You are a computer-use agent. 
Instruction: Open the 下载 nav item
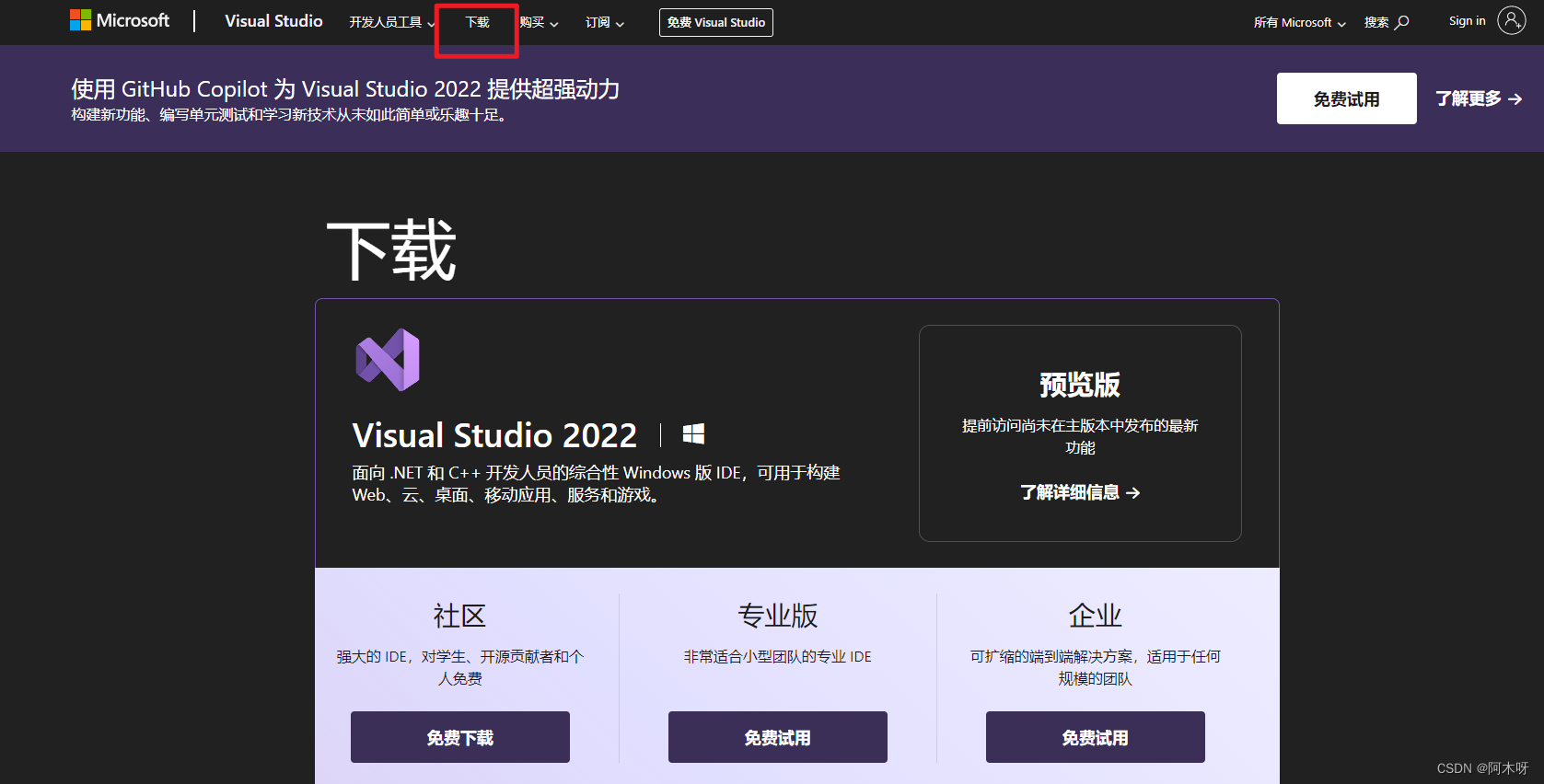pos(477,22)
